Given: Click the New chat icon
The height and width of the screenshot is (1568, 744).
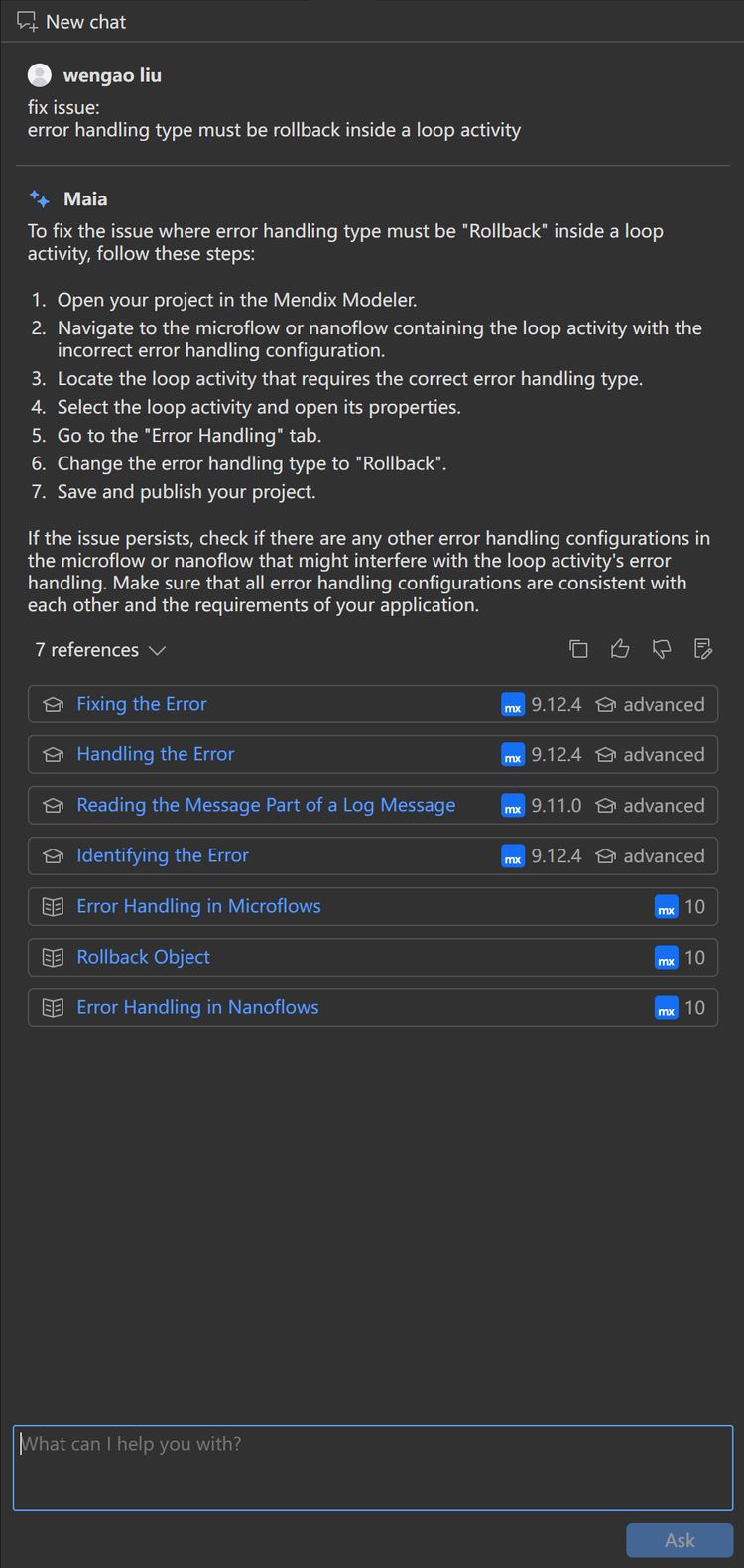Looking at the screenshot, I should [x=27, y=22].
